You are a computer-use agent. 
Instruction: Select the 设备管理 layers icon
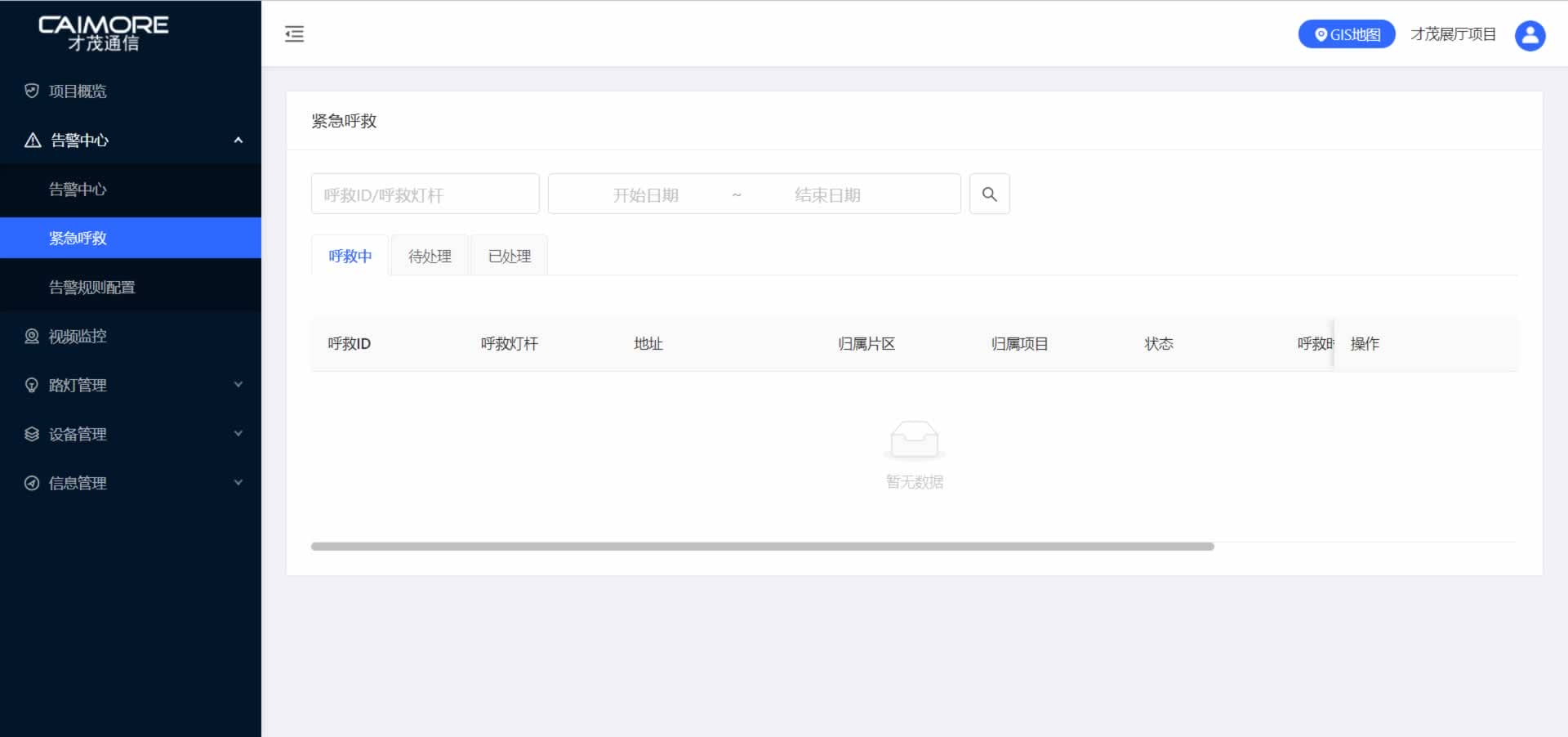click(x=31, y=434)
